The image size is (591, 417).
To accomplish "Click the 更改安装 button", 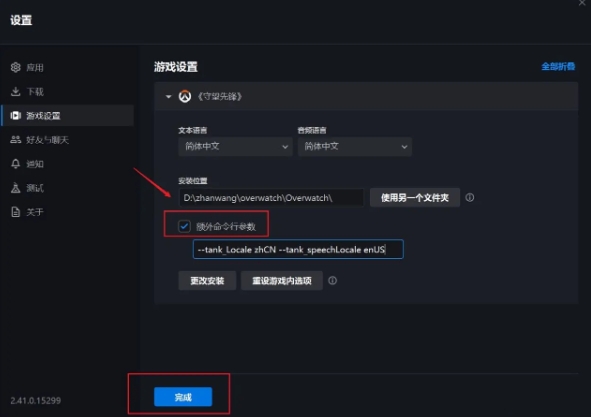I will point(207,281).
